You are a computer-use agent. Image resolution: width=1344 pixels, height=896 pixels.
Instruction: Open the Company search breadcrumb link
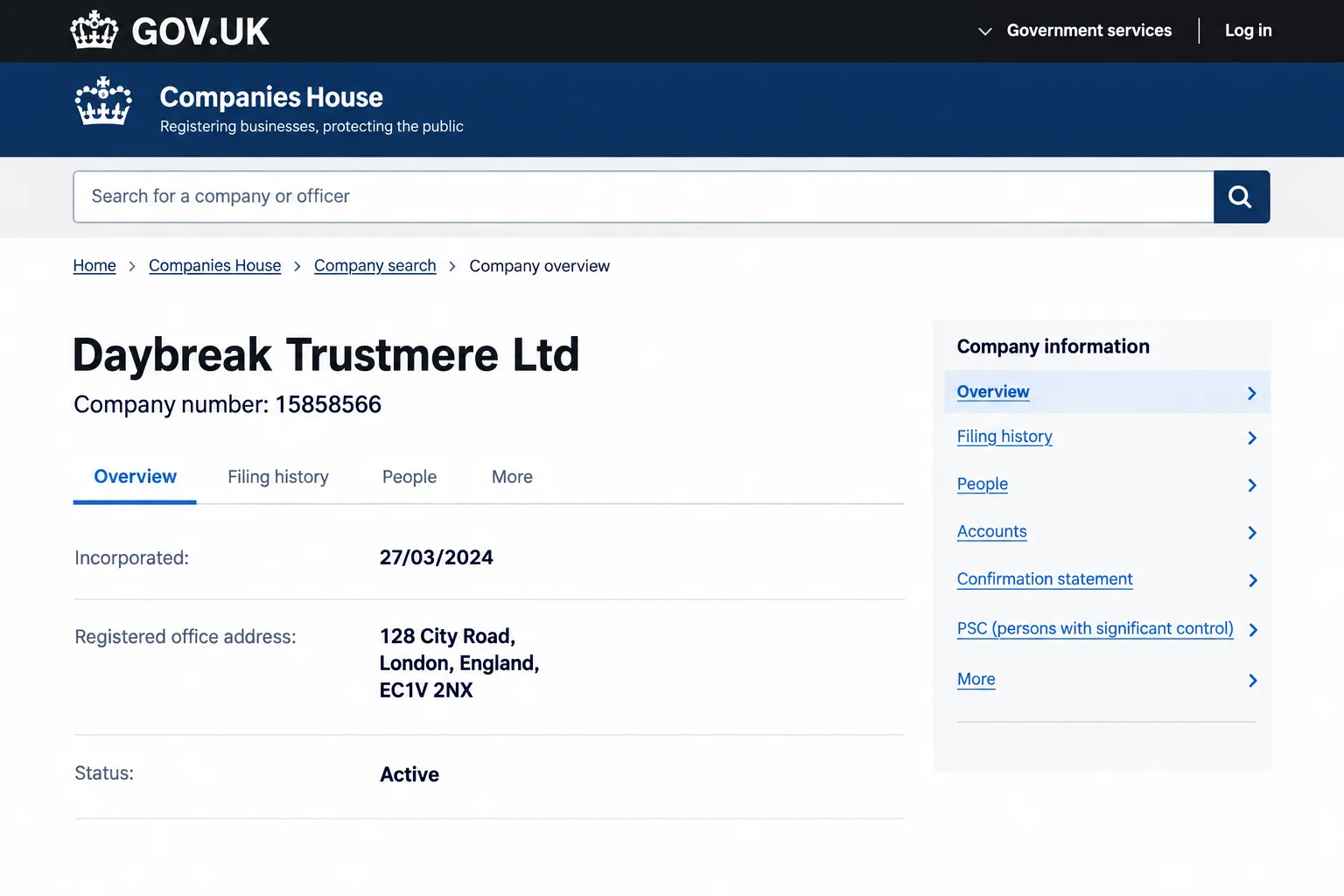(374, 266)
